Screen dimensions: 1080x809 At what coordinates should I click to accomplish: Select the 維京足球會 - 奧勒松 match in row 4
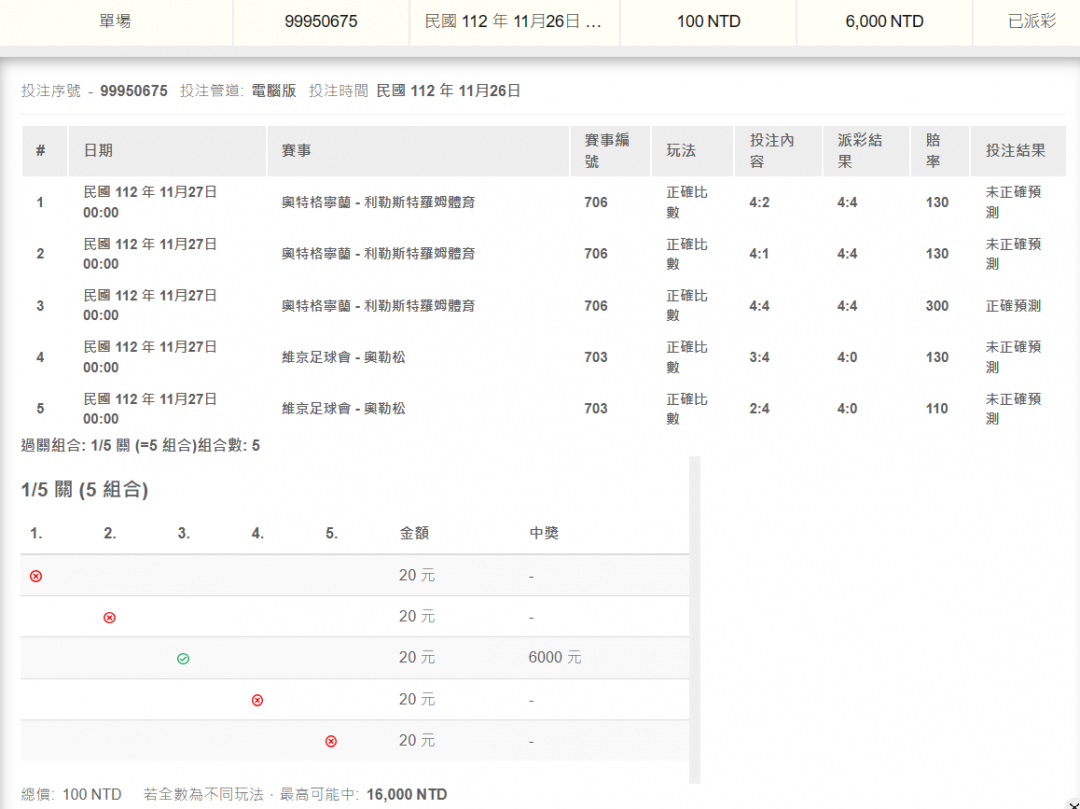click(343, 357)
